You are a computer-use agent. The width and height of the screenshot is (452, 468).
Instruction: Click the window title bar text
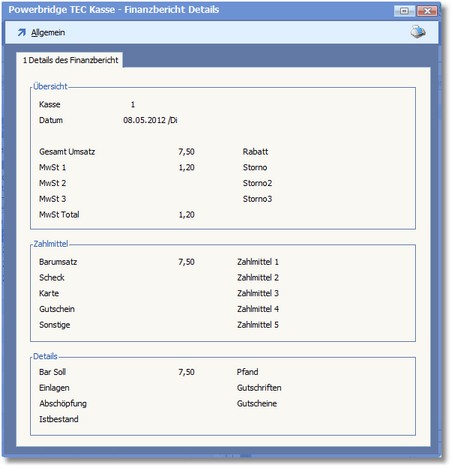pos(114,10)
